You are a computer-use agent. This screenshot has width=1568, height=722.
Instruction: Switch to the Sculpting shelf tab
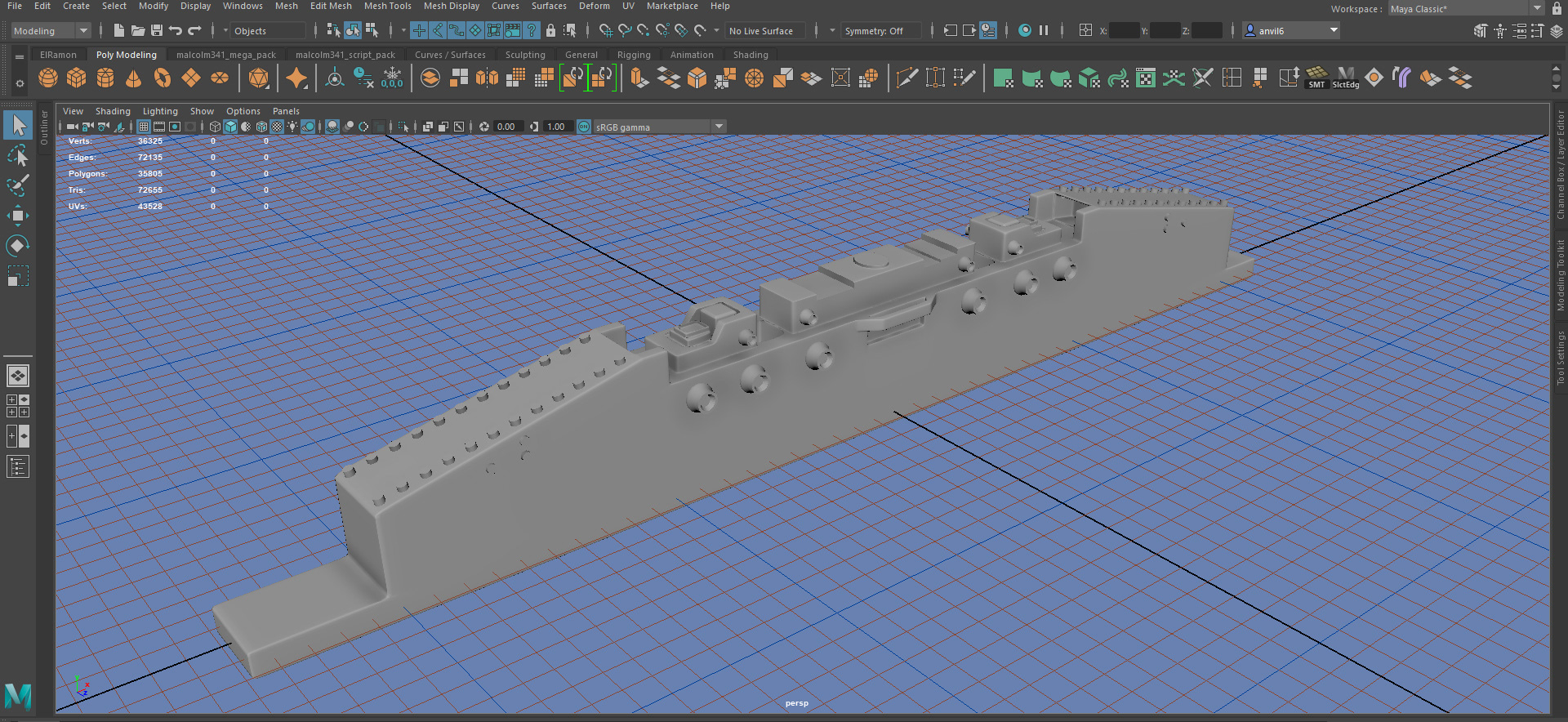524,55
